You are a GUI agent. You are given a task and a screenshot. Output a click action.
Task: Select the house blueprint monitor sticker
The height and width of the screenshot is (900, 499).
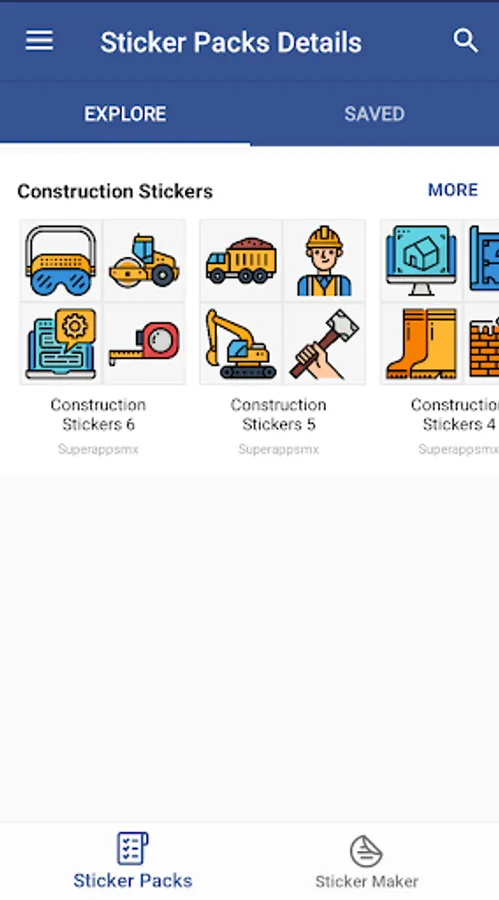pos(421,260)
